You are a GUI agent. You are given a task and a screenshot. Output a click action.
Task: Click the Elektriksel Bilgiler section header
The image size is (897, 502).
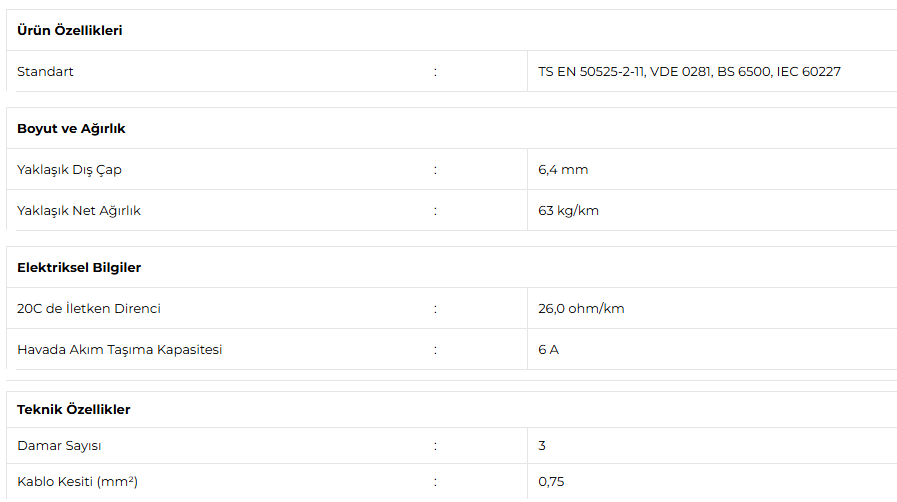[79, 268]
